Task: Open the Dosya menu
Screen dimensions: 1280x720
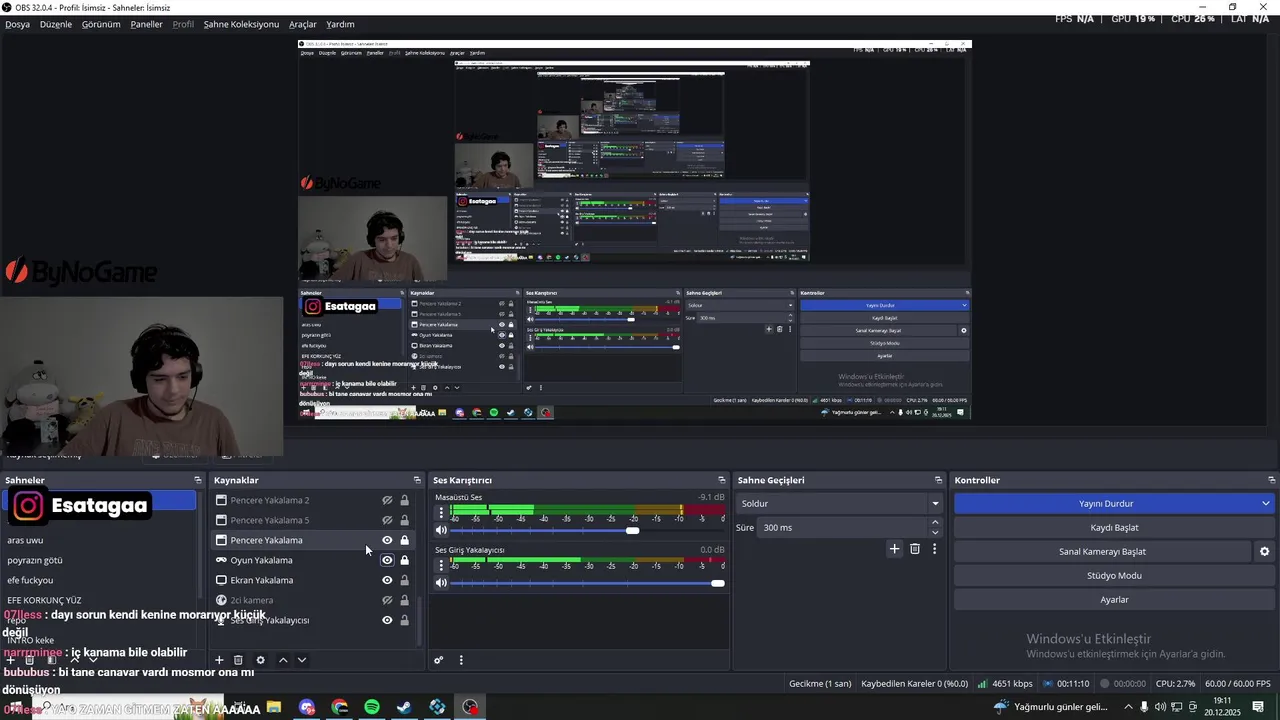Action: coord(17,24)
